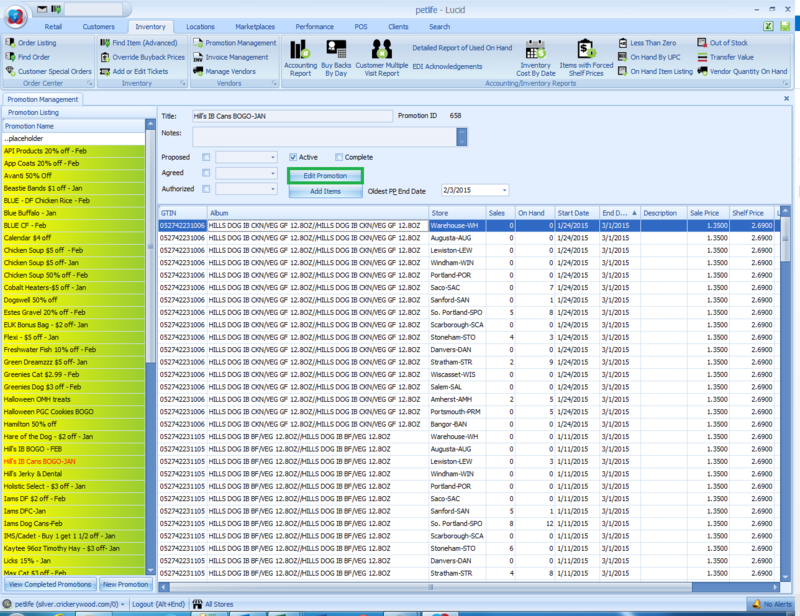Open the Agreed date dropdown
Screen dimensions: 800x616
pyautogui.click(x=273, y=173)
